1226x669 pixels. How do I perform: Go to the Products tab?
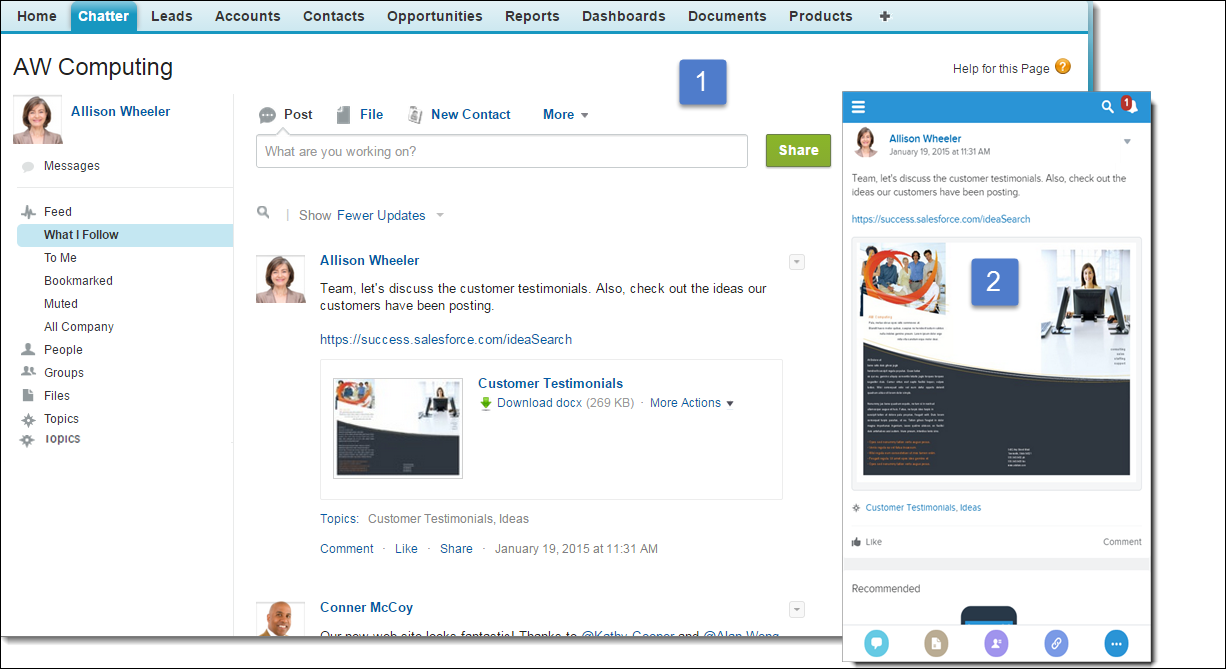click(821, 16)
